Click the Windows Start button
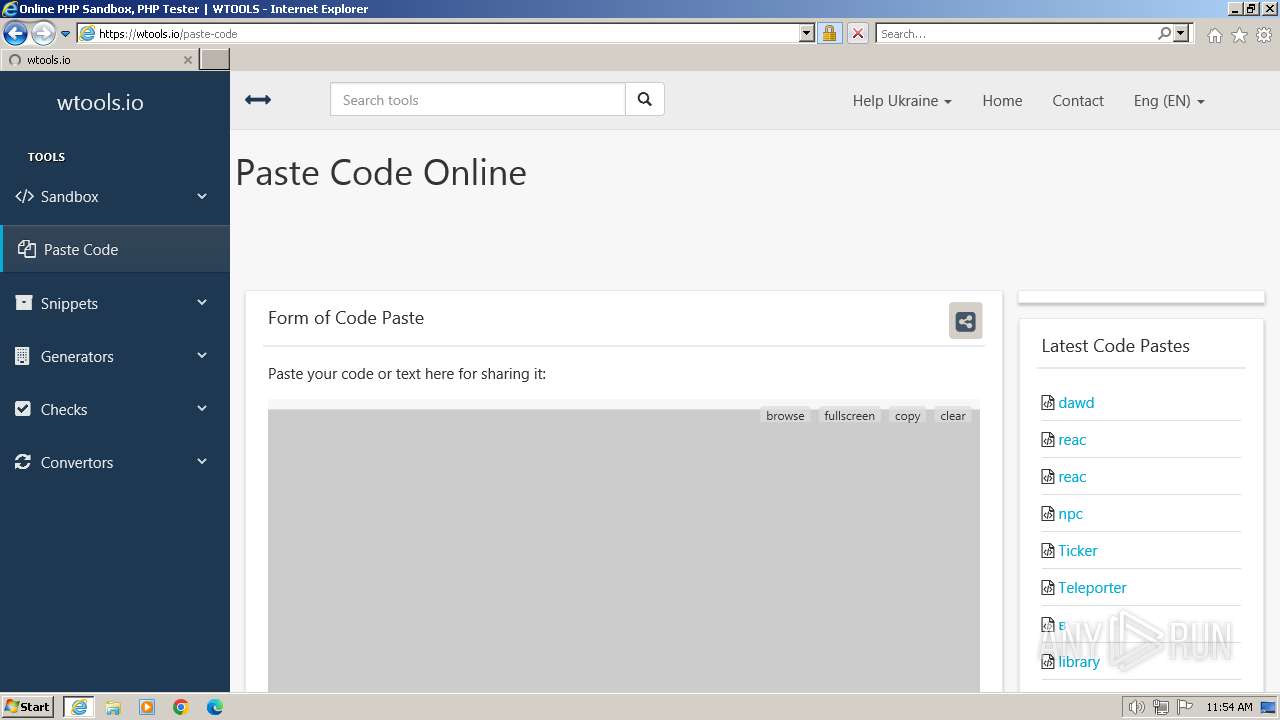Image resolution: width=1280 pixels, height=720 pixels. tap(28, 707)
